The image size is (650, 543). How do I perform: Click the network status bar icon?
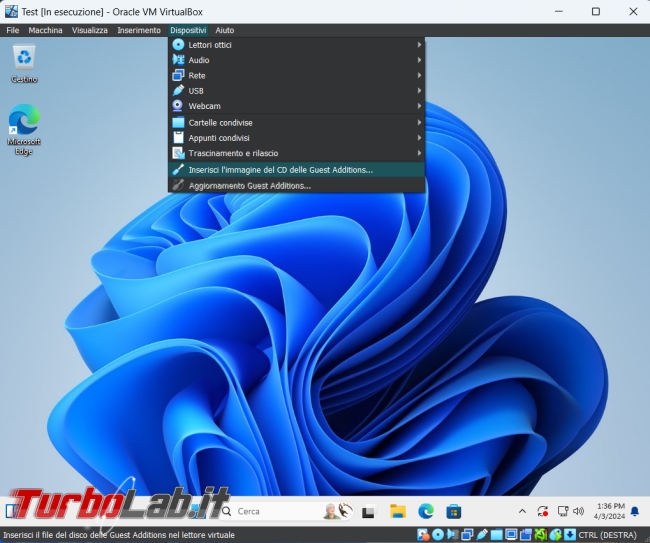(467, 535)
